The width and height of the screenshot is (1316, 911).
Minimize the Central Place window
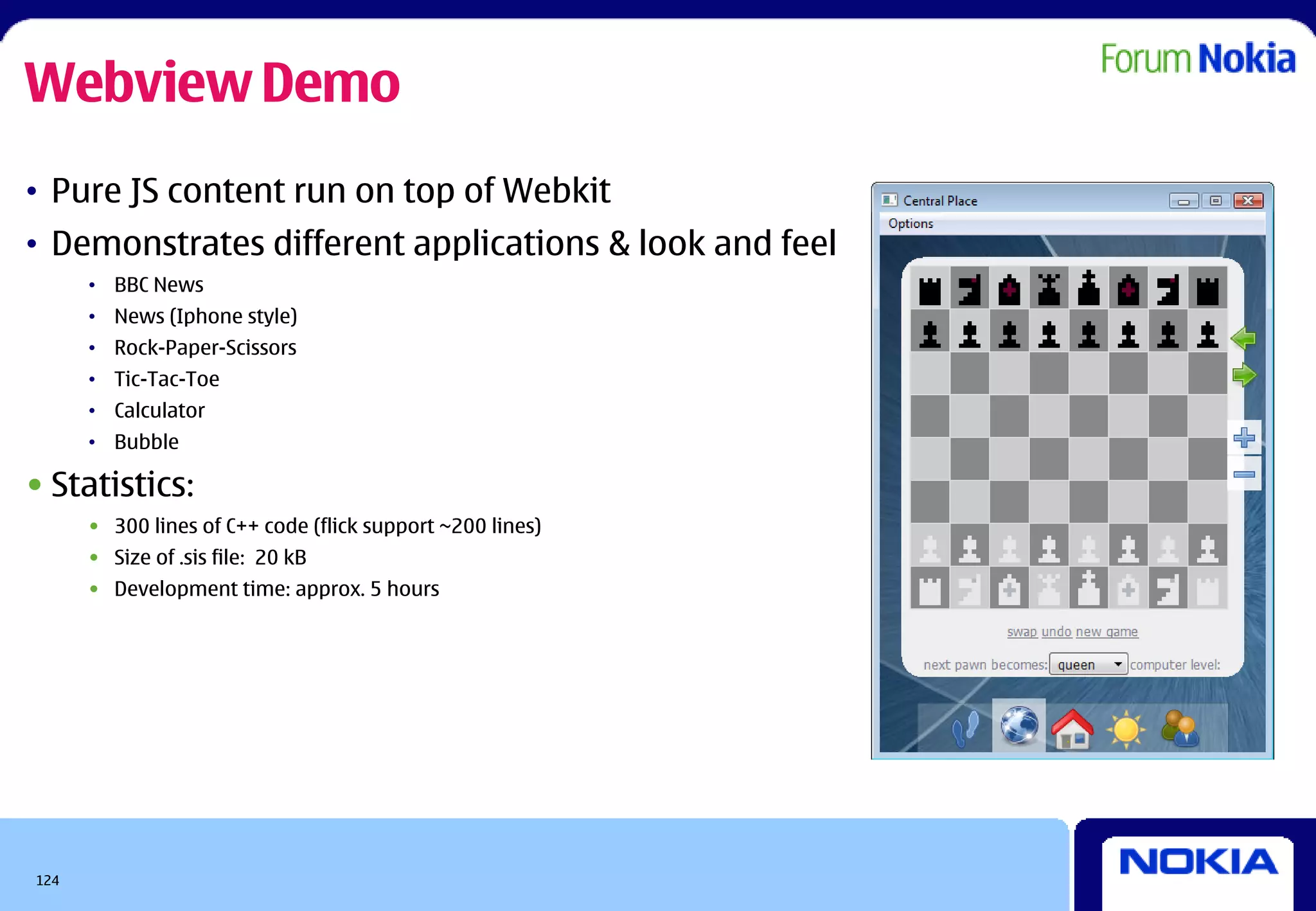(1184, 201)
